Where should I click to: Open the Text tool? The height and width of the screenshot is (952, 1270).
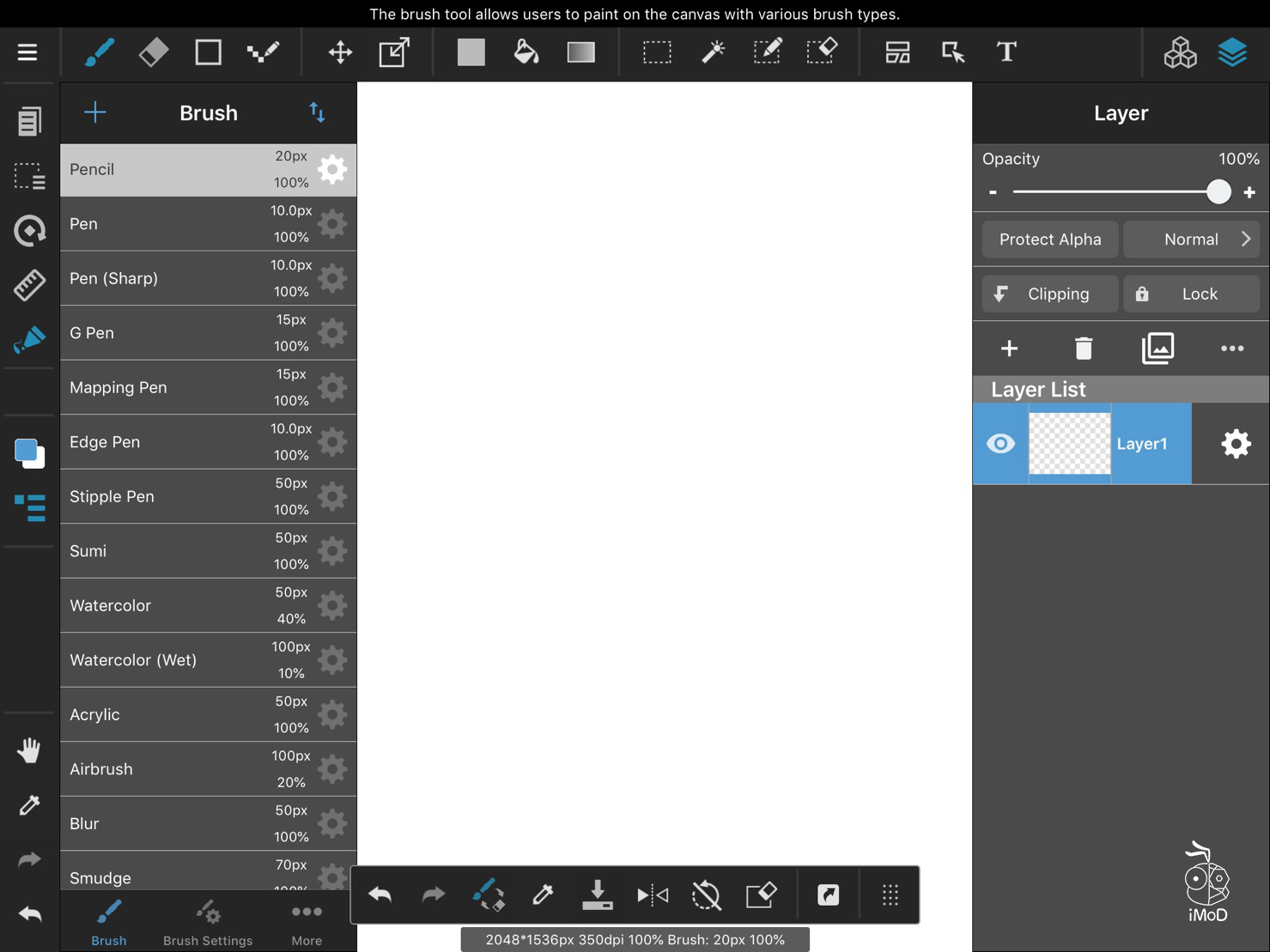click(1006, 52)
